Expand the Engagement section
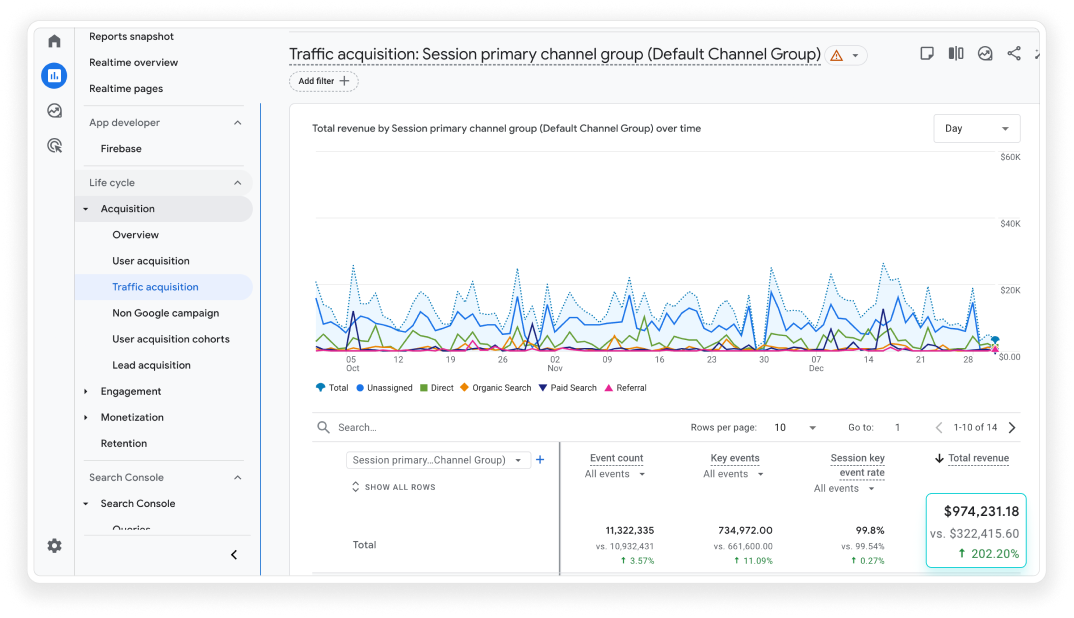Viewport: 1074px width, 618px height. tap(130, 391)
